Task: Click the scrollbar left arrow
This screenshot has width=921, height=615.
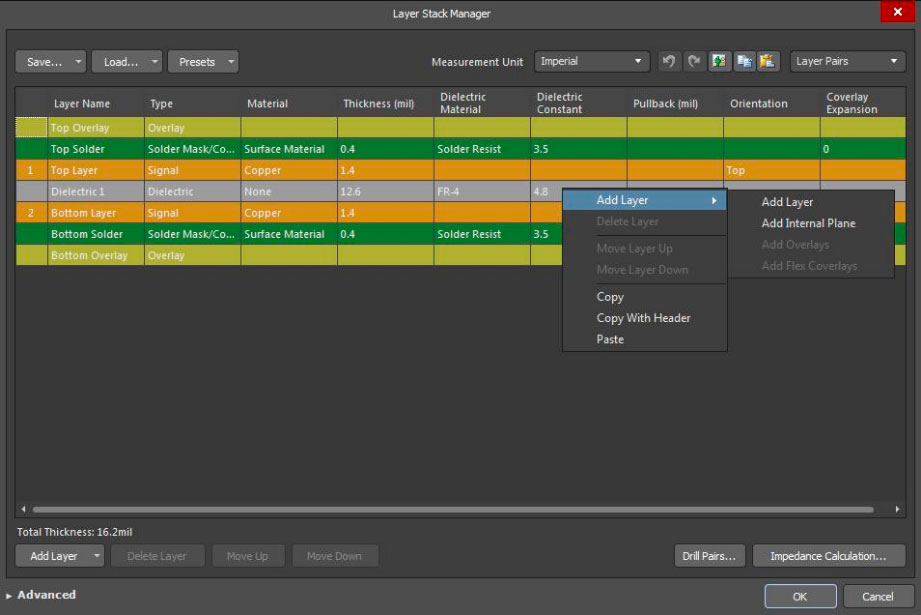Action: click(x=23, y=509)
